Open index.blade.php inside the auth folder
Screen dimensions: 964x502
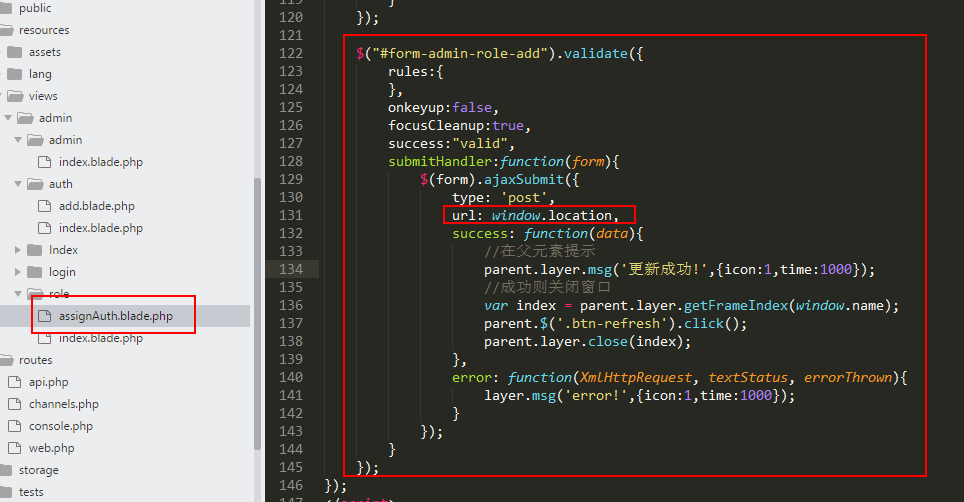100,228
